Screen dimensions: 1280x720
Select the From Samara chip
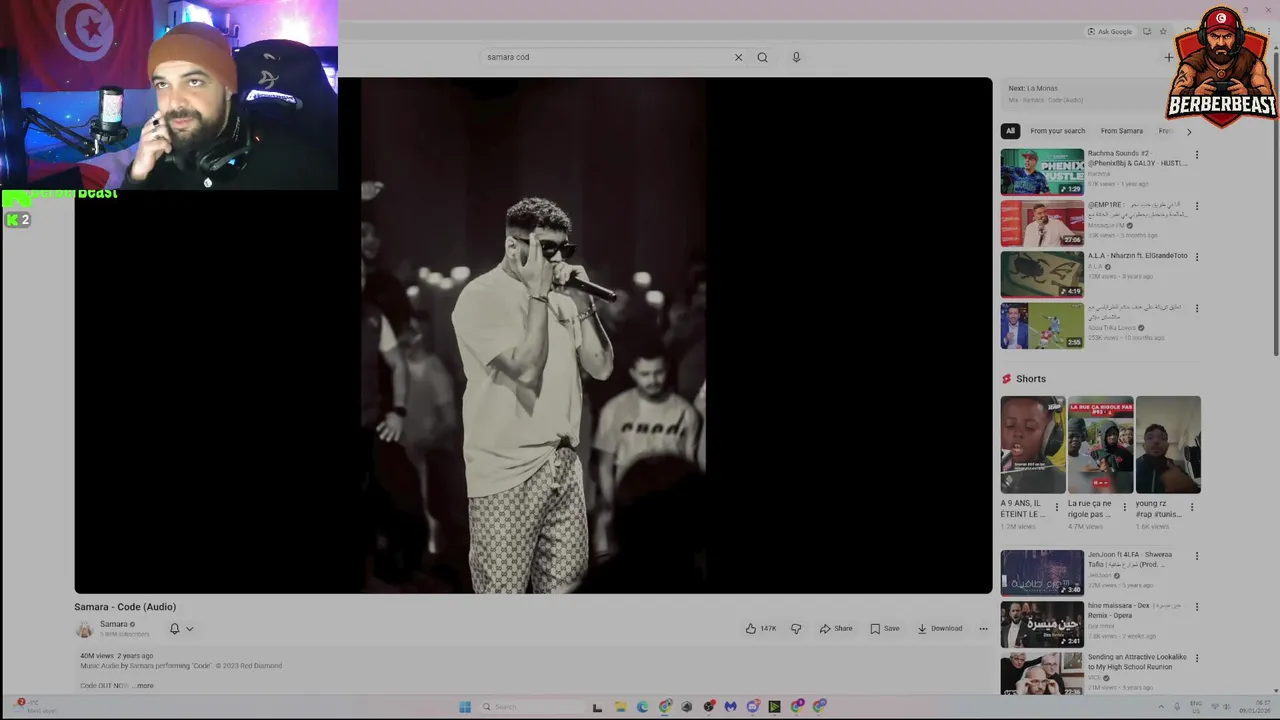pos(1121,131)
